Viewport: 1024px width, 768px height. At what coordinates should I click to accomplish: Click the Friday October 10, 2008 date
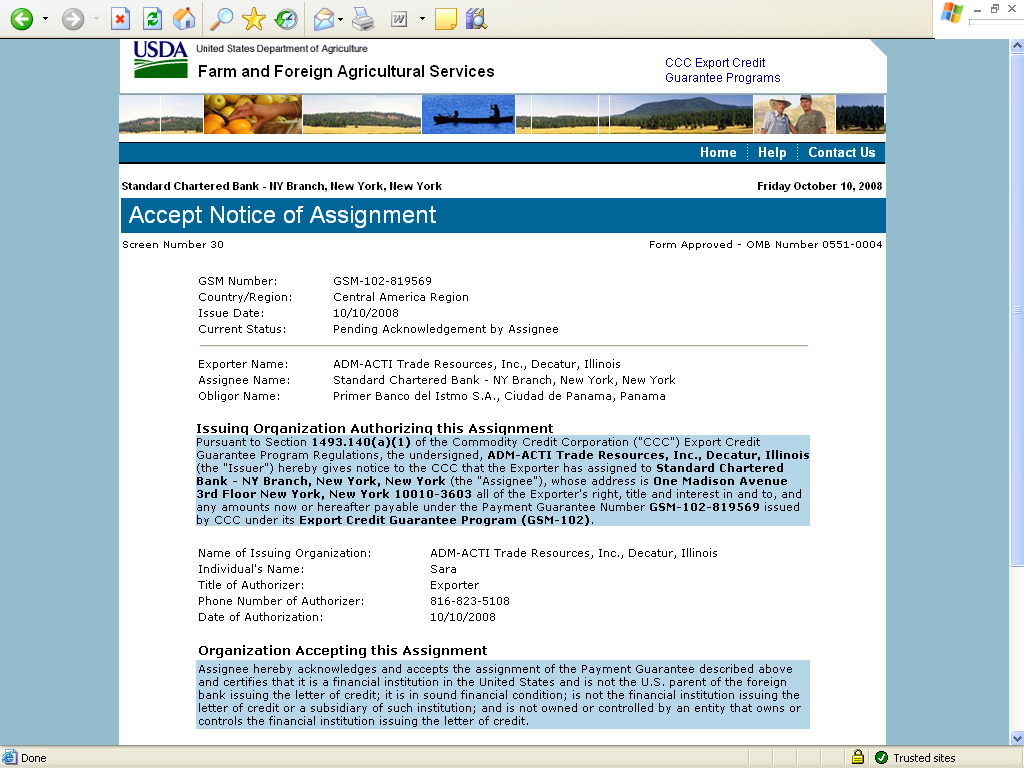click(820, 186)
